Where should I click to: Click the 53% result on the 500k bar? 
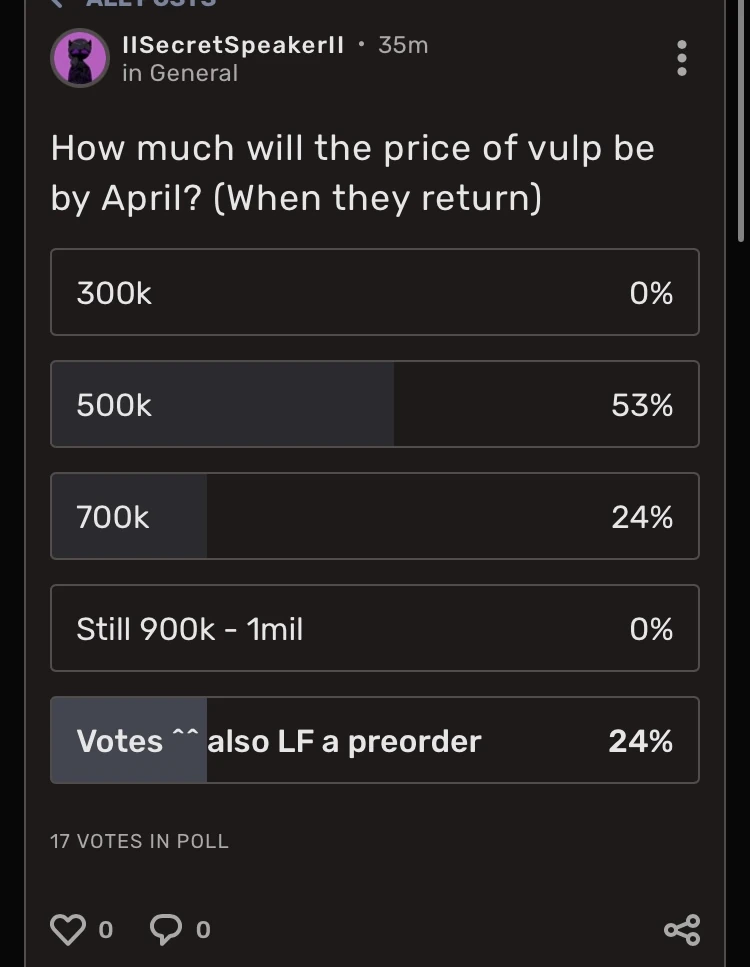coord(642,405)
